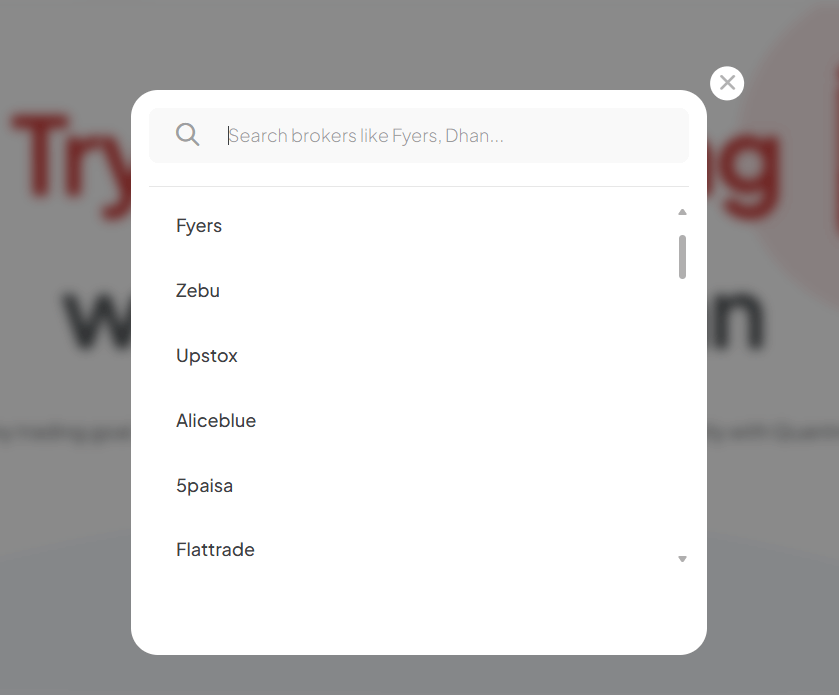
Task: Click scrollbar track below the thumb
Action: (682, 420)
